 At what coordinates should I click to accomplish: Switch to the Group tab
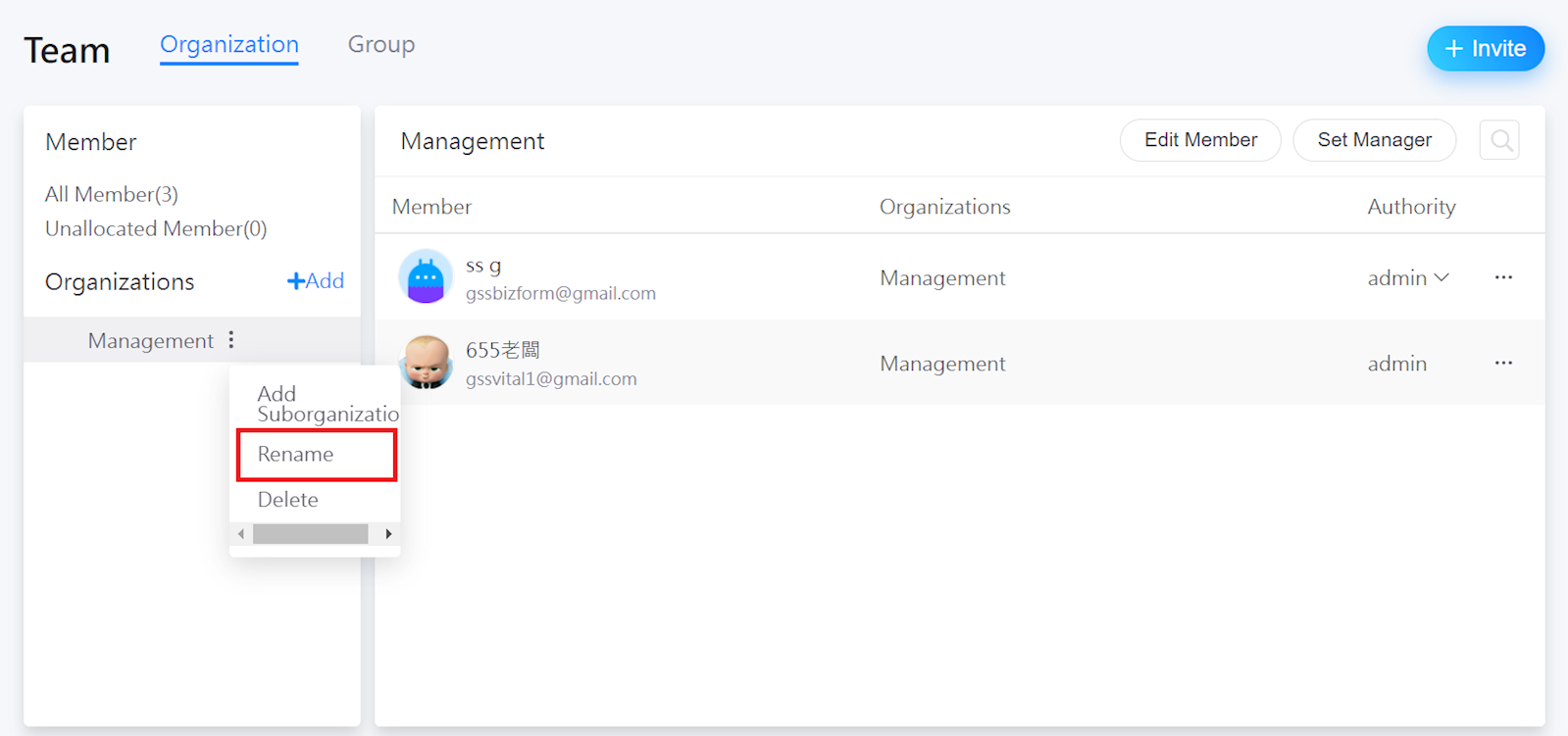pos(380,45)
